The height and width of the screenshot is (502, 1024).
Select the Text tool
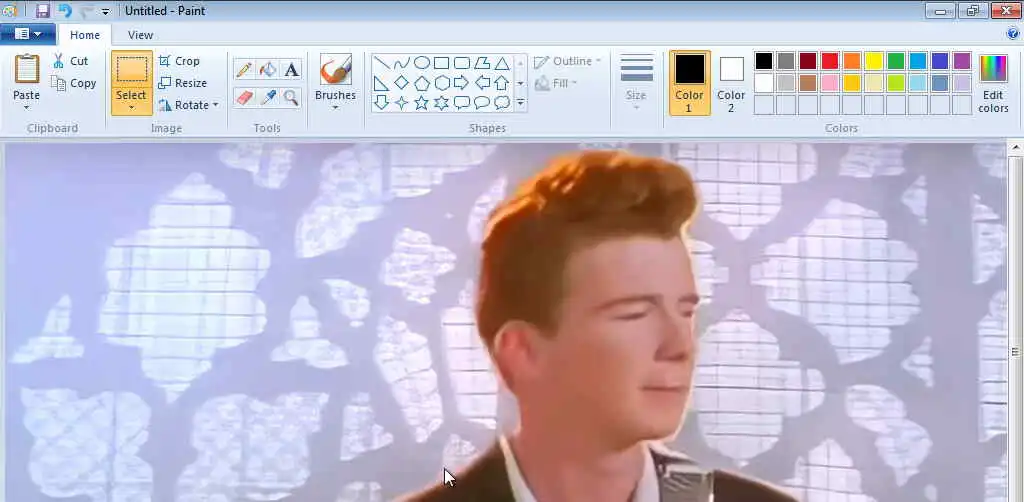tap(291, 69)
